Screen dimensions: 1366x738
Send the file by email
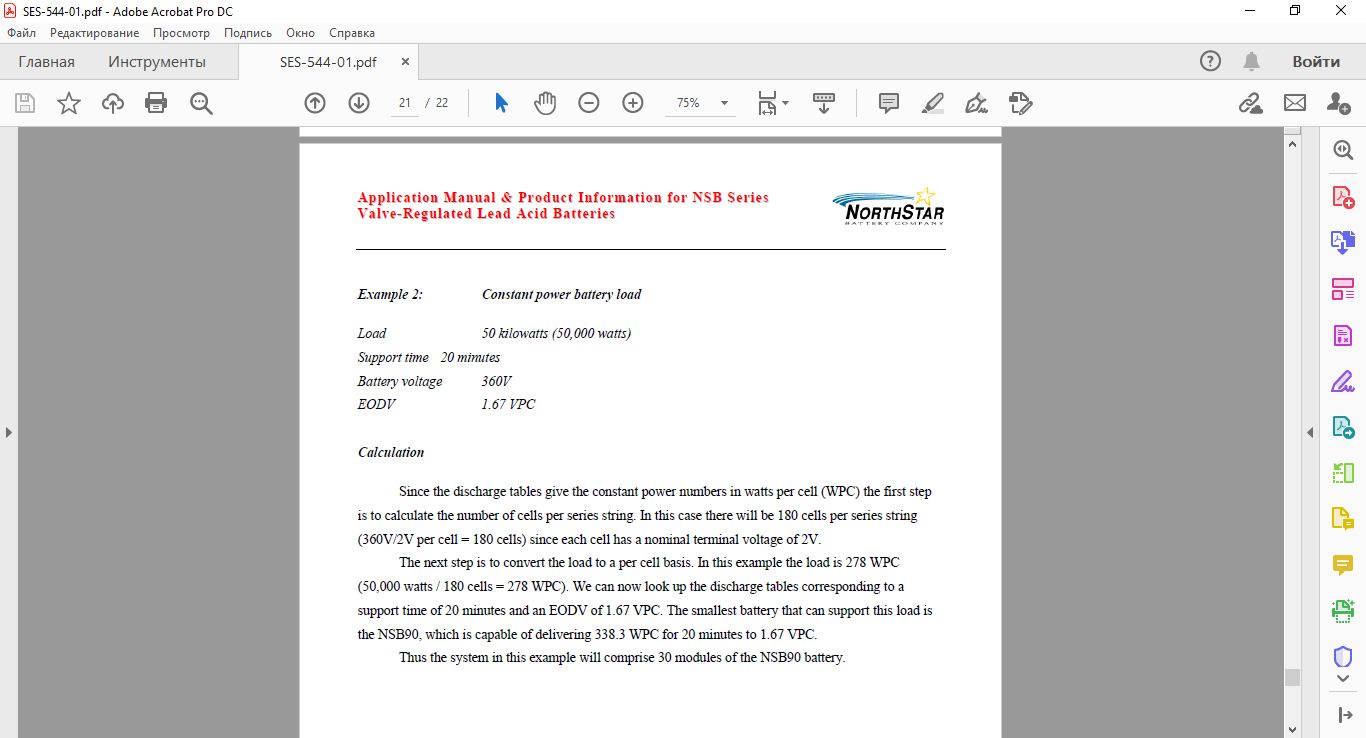click(1295, 103)
